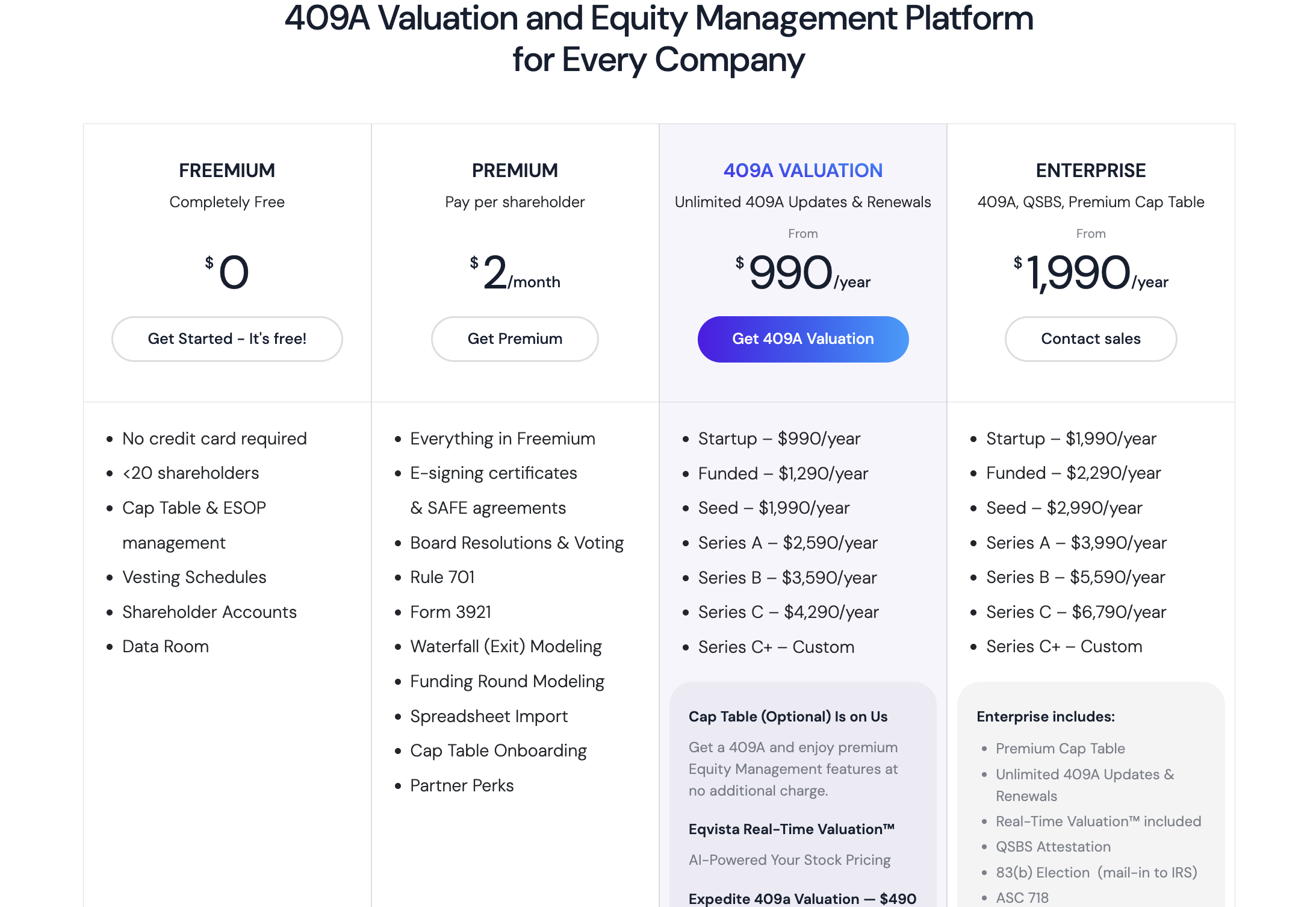Select the PREMIUM plan title

tap(515, 170)
